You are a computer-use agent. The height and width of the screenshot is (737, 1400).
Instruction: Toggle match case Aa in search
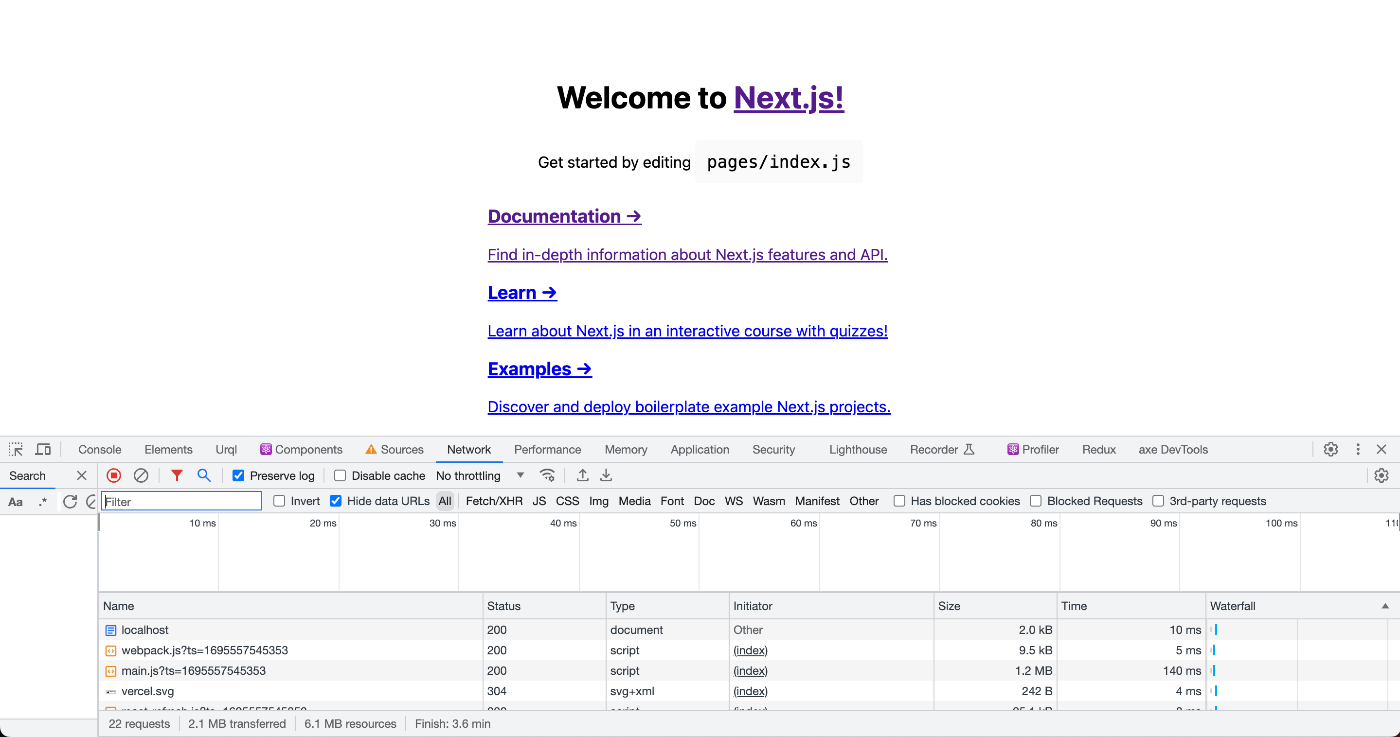pyautogui.click(x=16, y=501)
